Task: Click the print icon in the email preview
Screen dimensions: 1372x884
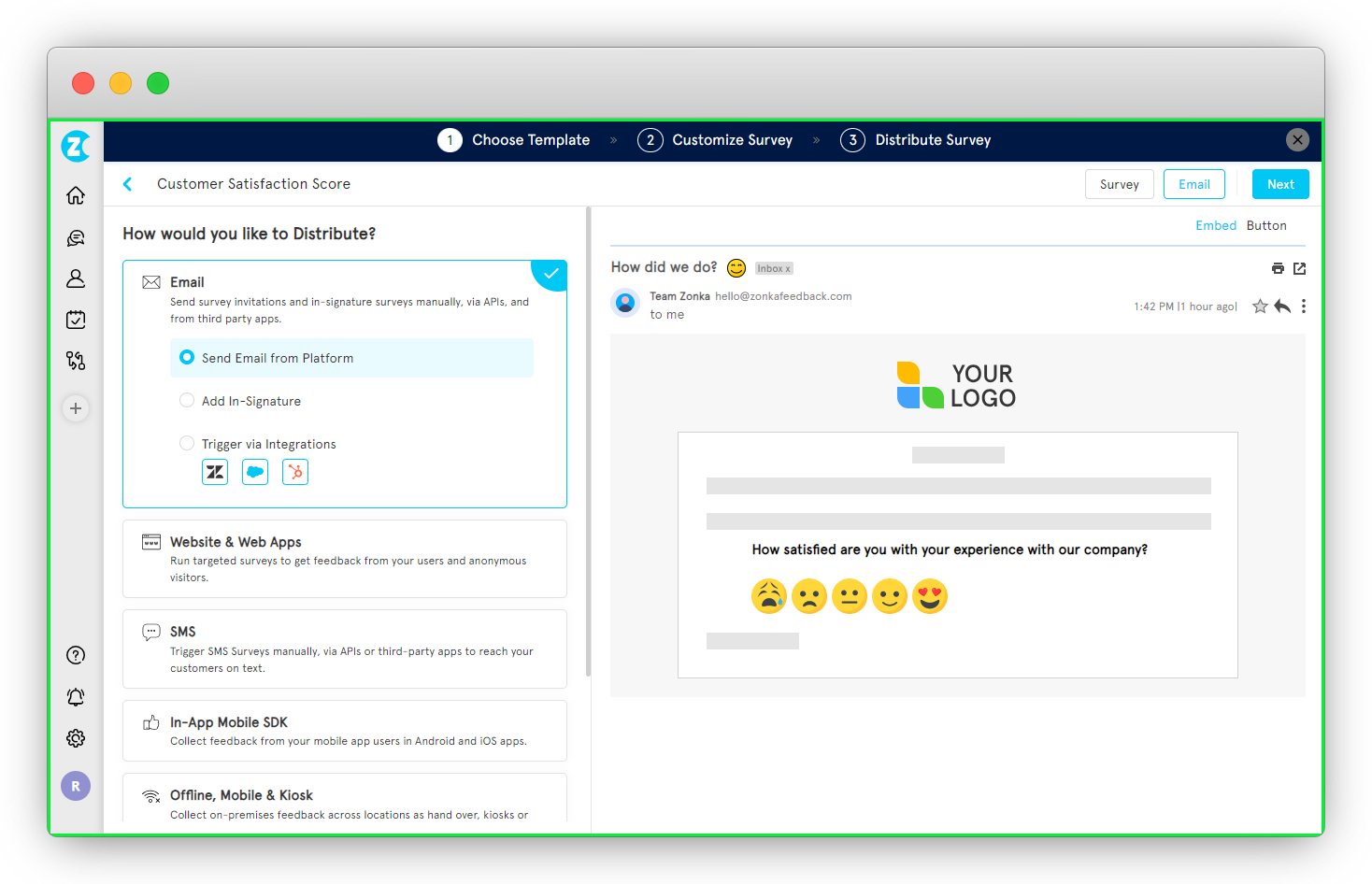Action: (1278, 268)
